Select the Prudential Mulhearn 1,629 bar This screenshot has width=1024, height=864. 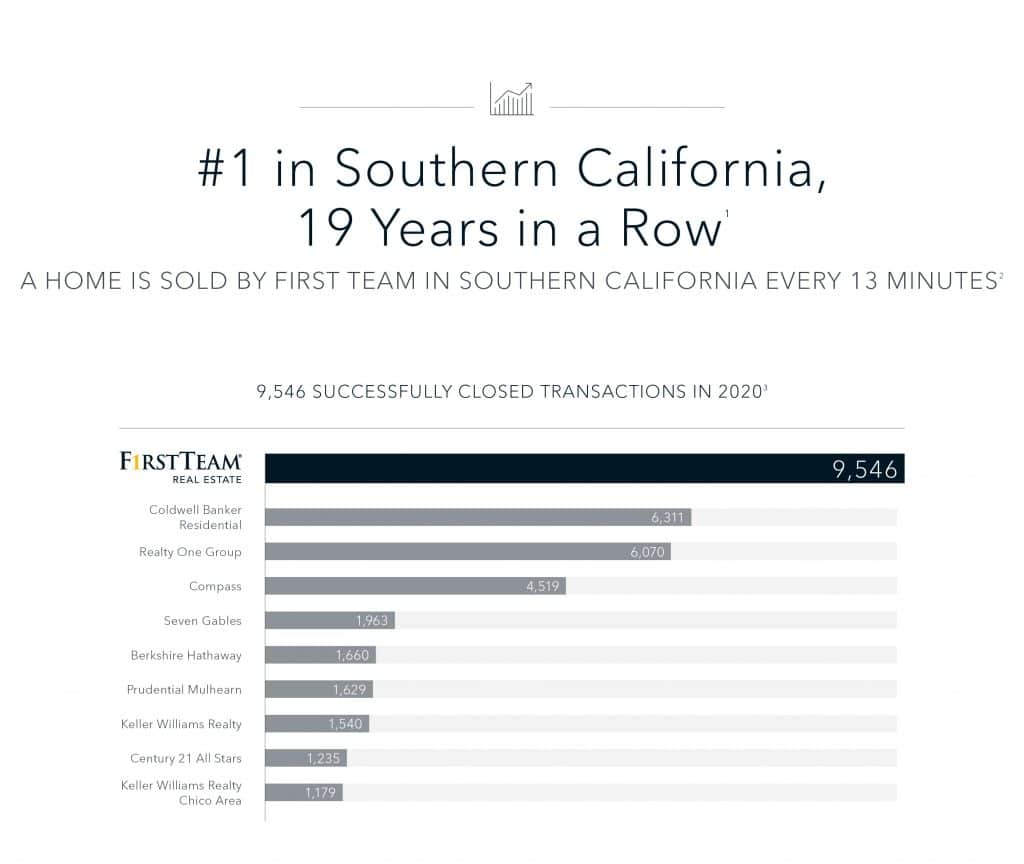point(319,689)
